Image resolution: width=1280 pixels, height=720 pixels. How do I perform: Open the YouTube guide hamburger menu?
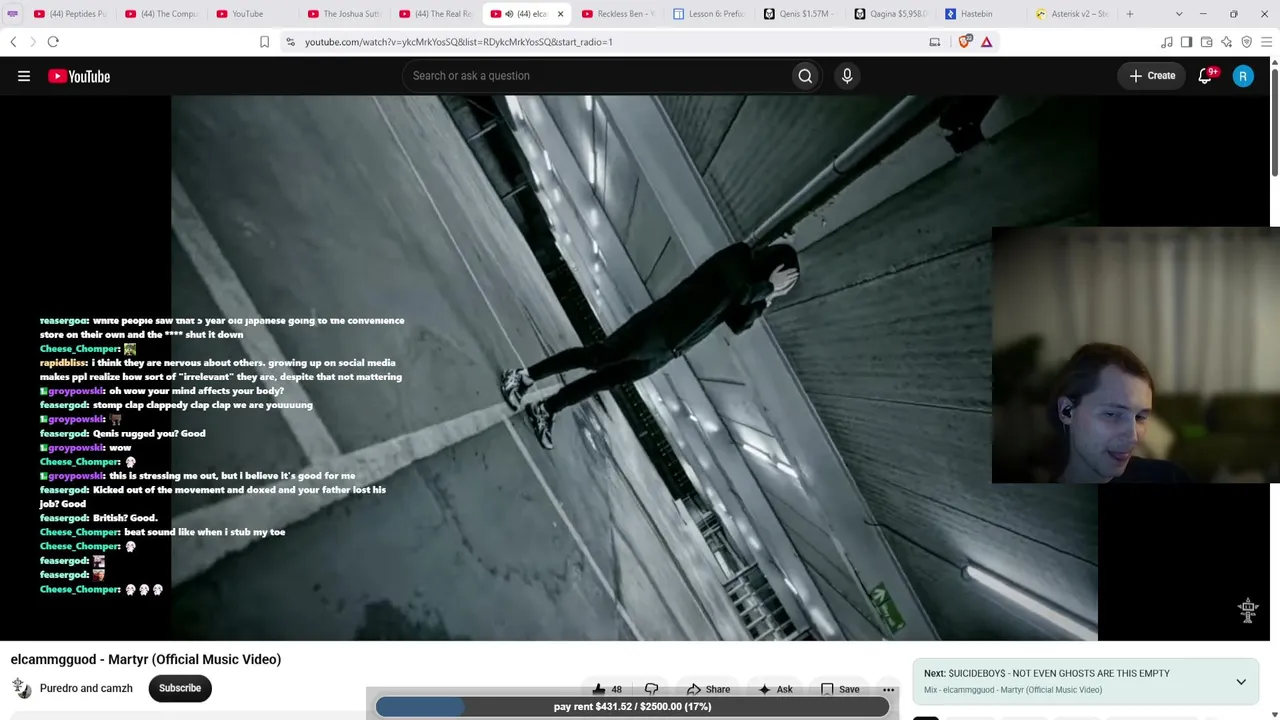(x=24, y=76)
